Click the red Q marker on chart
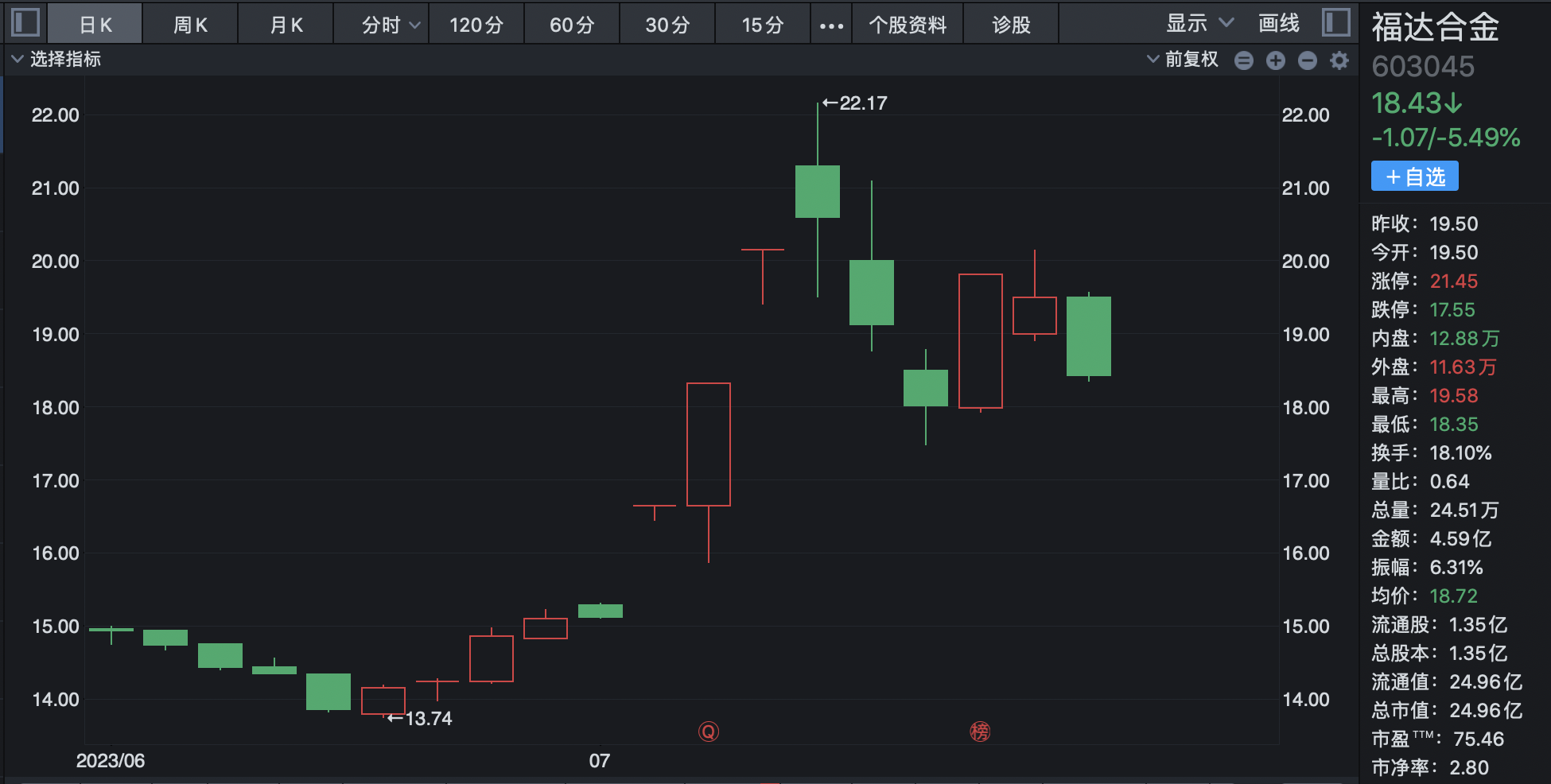1551x784 pixels. tap(708, 732)
